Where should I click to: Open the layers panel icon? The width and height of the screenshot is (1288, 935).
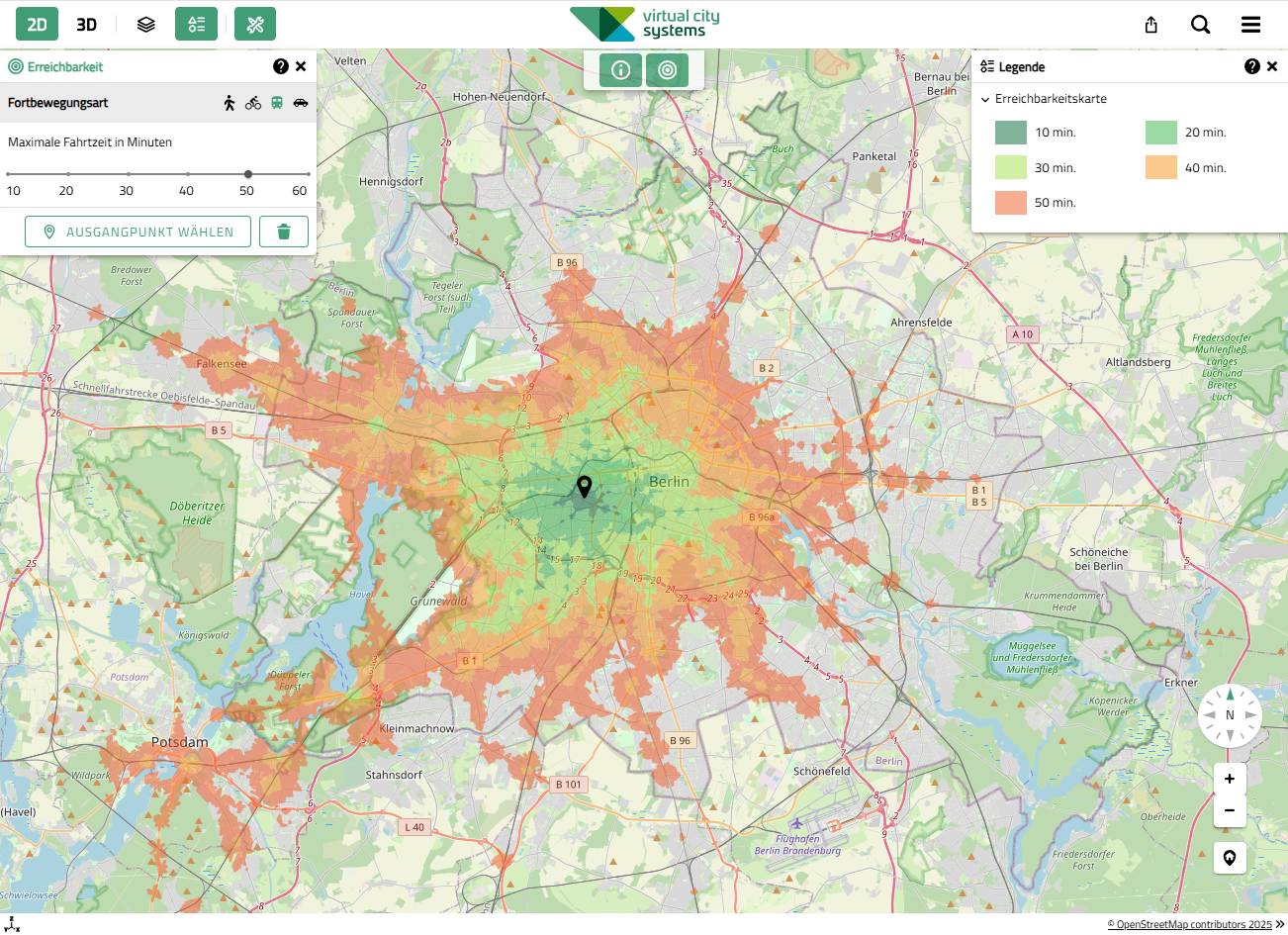pos(145,24)
